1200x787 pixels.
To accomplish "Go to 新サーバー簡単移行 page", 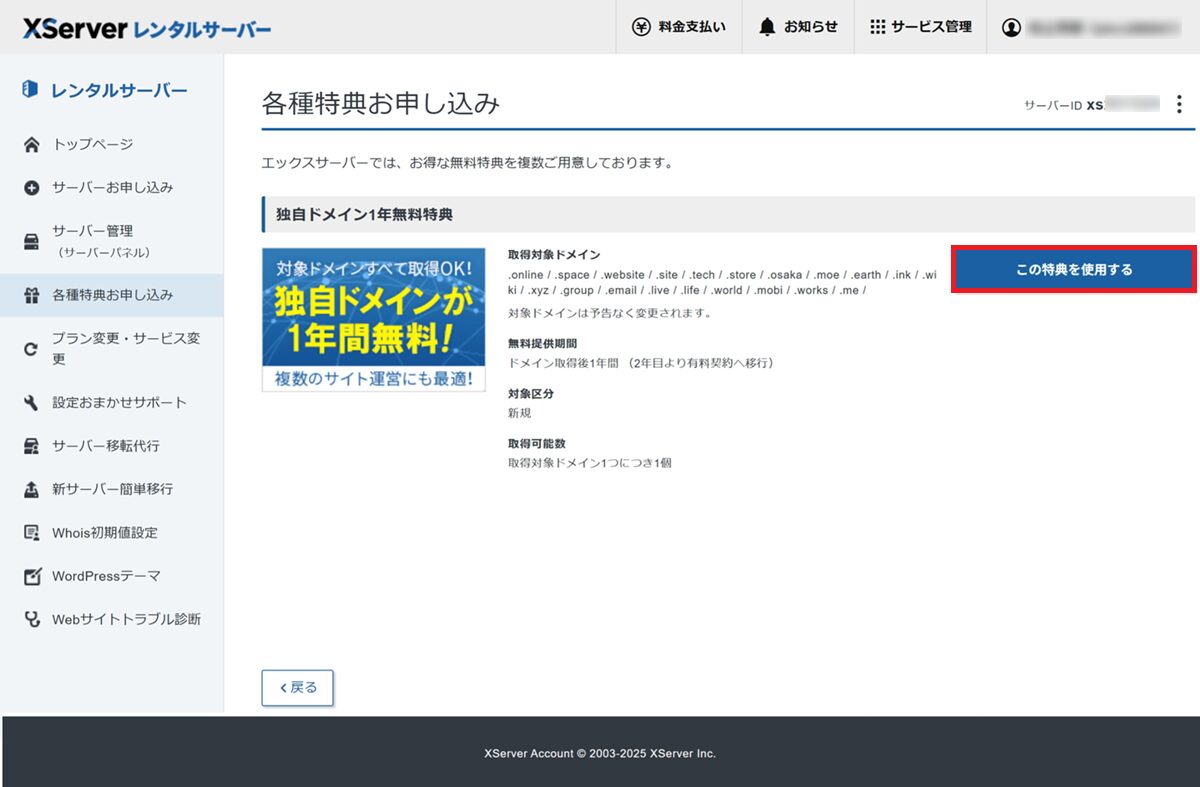I will tap(112, 489).
